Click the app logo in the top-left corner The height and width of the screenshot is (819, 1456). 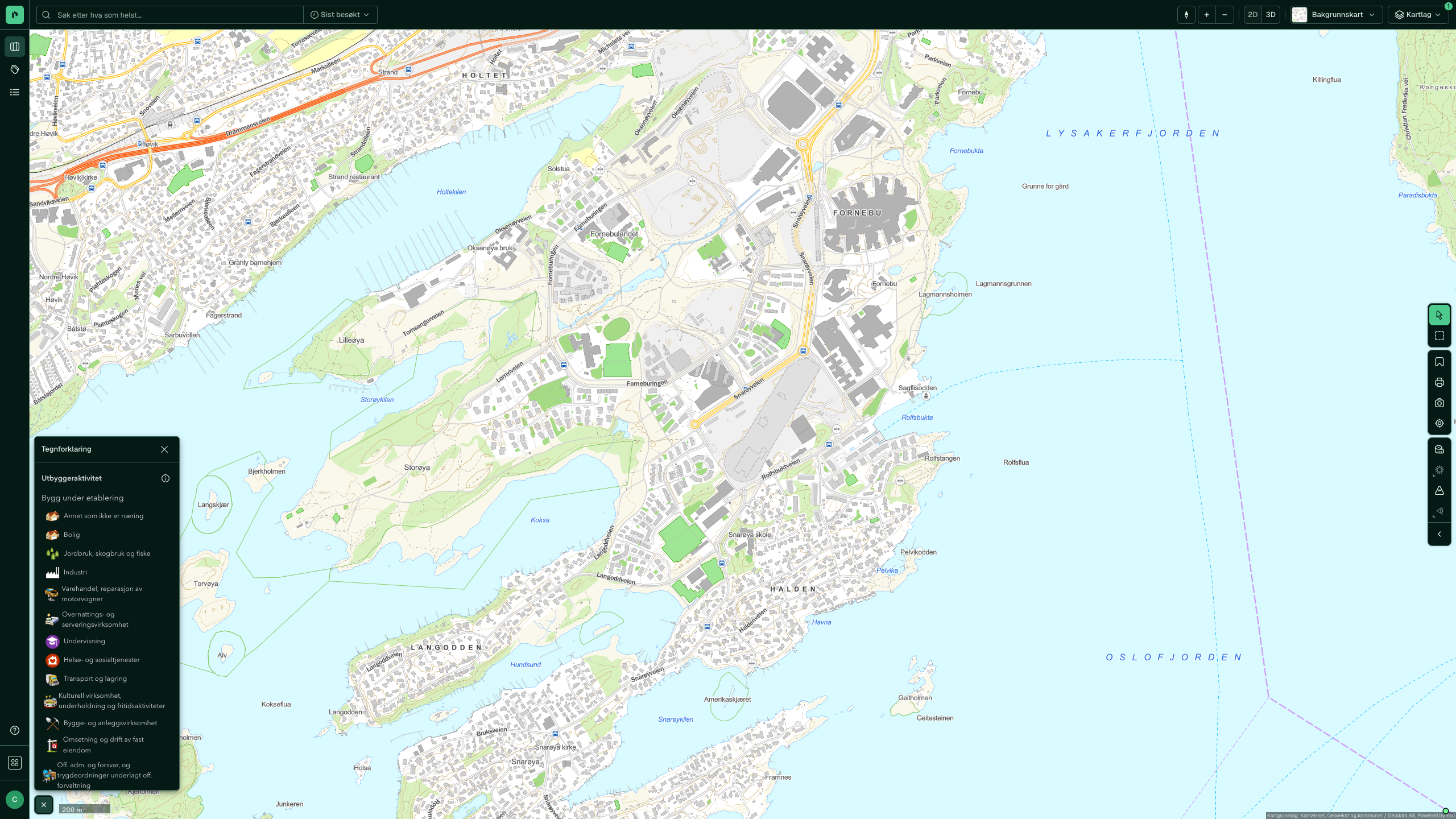point(15,15)
